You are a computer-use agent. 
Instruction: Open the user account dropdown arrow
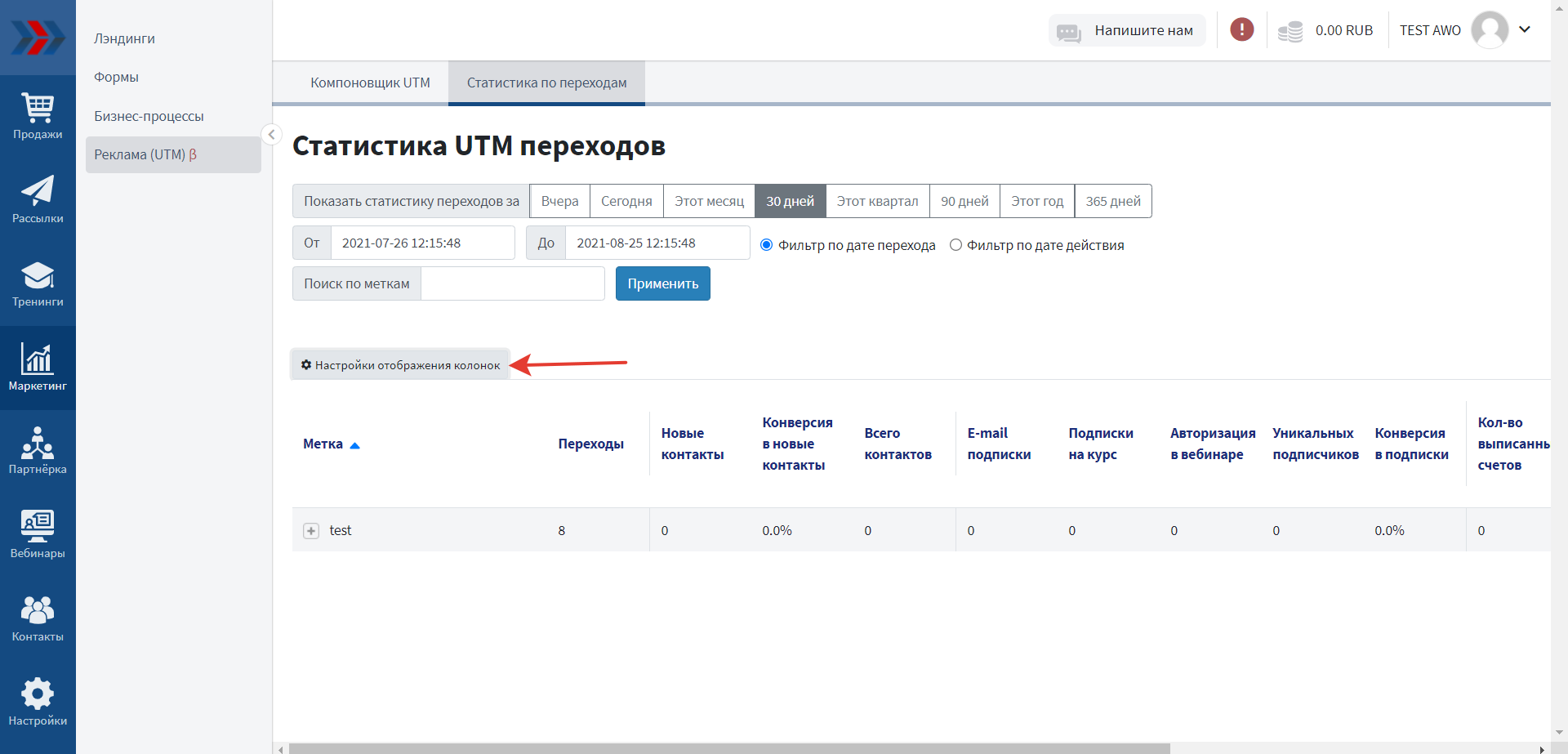pyautogui.click(x=1525, y=29)
